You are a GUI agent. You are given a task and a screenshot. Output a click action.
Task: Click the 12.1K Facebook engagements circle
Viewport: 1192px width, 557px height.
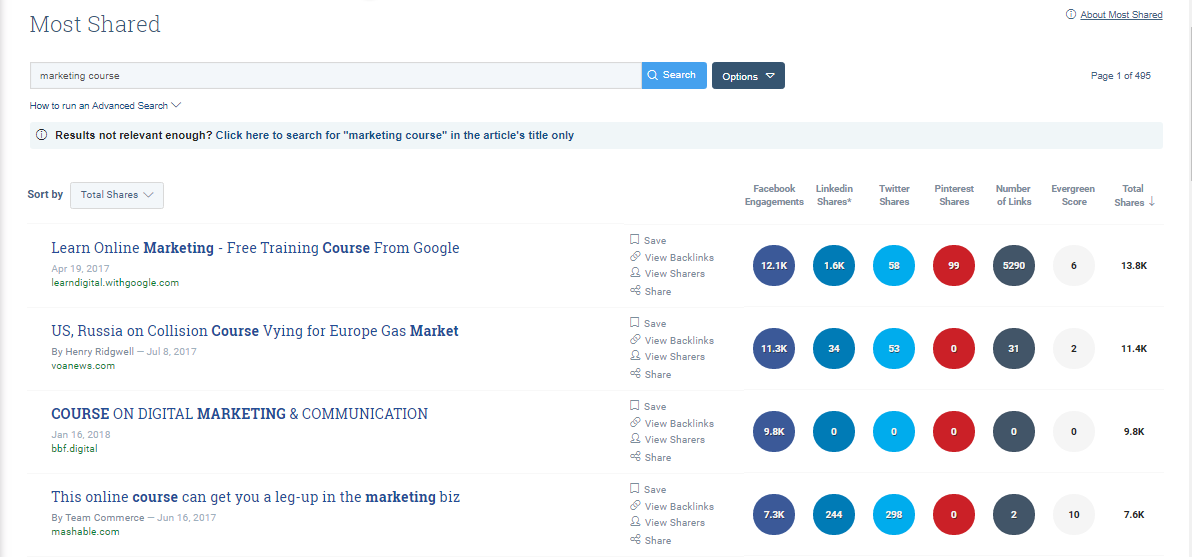[774, 266]
